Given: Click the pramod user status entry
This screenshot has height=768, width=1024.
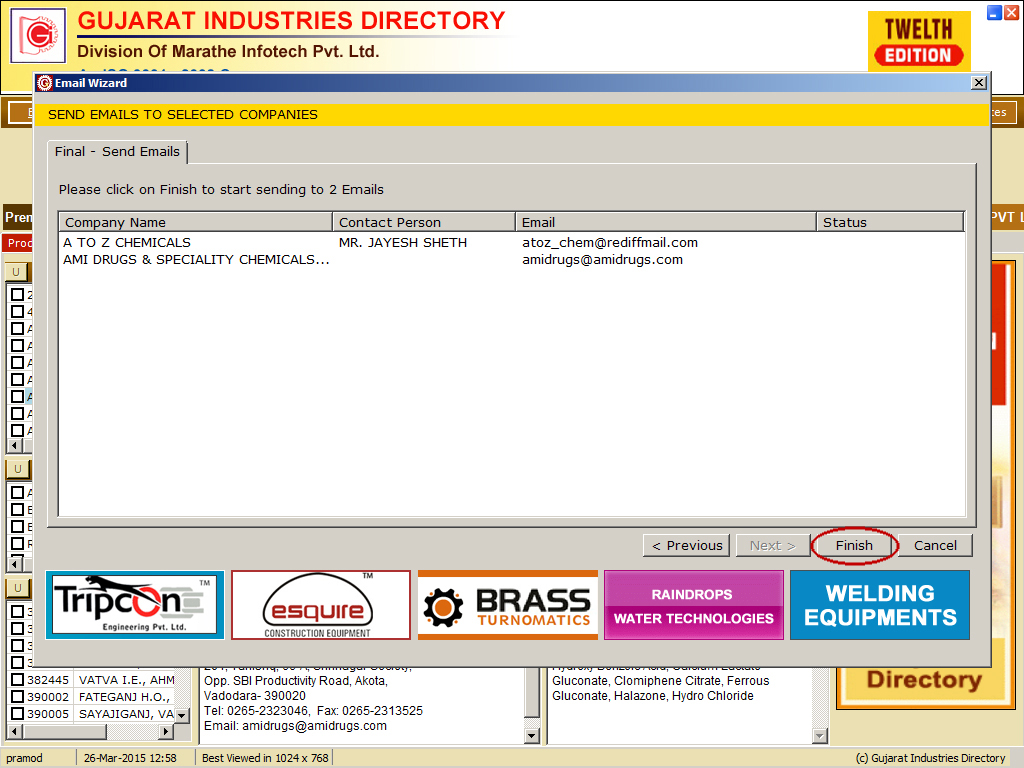Looking at the screenshot, I should (x=25, y=758).
